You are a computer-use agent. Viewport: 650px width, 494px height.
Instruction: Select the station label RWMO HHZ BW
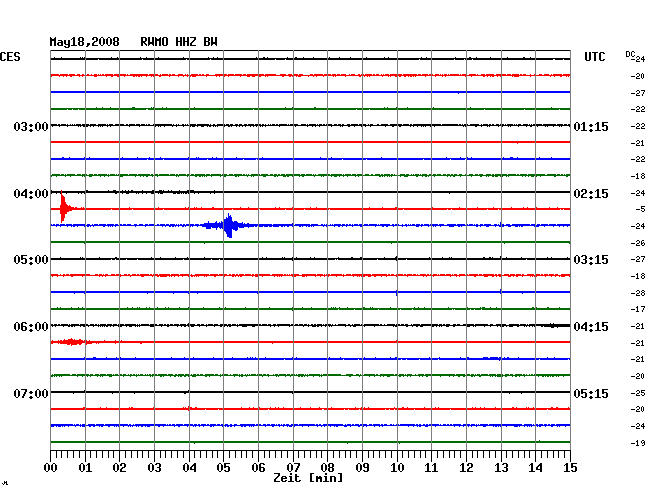179,42
